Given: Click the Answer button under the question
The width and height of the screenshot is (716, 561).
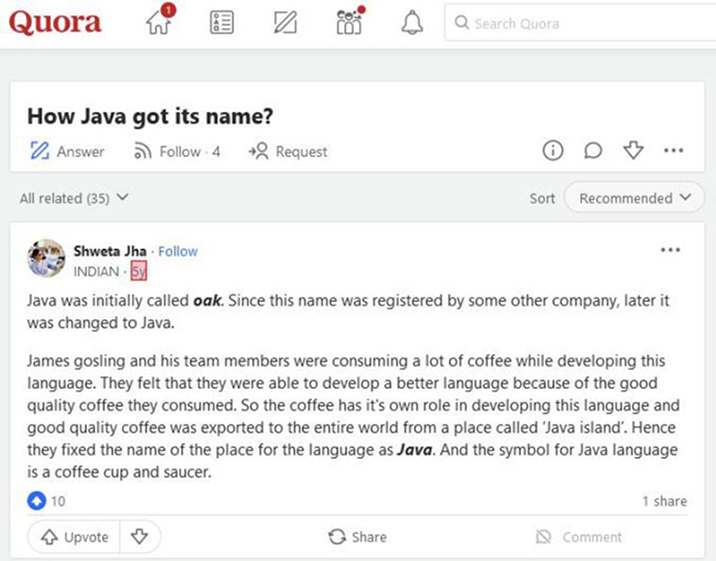Looking at the screenshot, I should tap(67, 152).
